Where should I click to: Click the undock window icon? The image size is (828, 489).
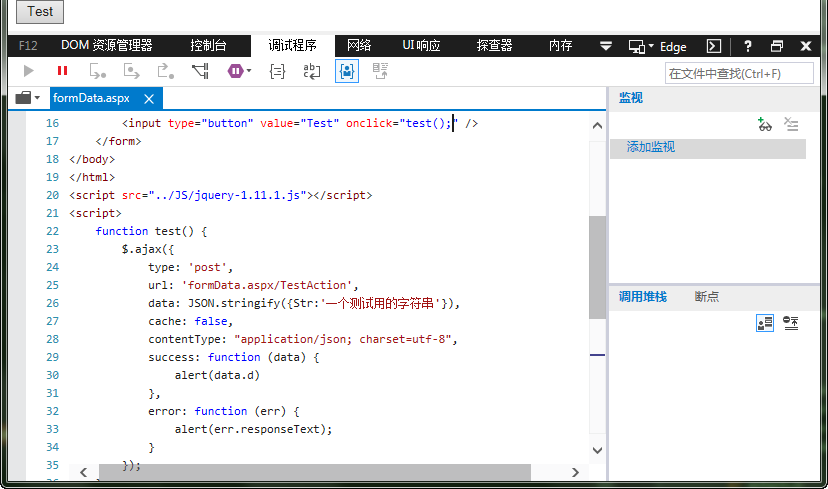click(x=777, y=46)
